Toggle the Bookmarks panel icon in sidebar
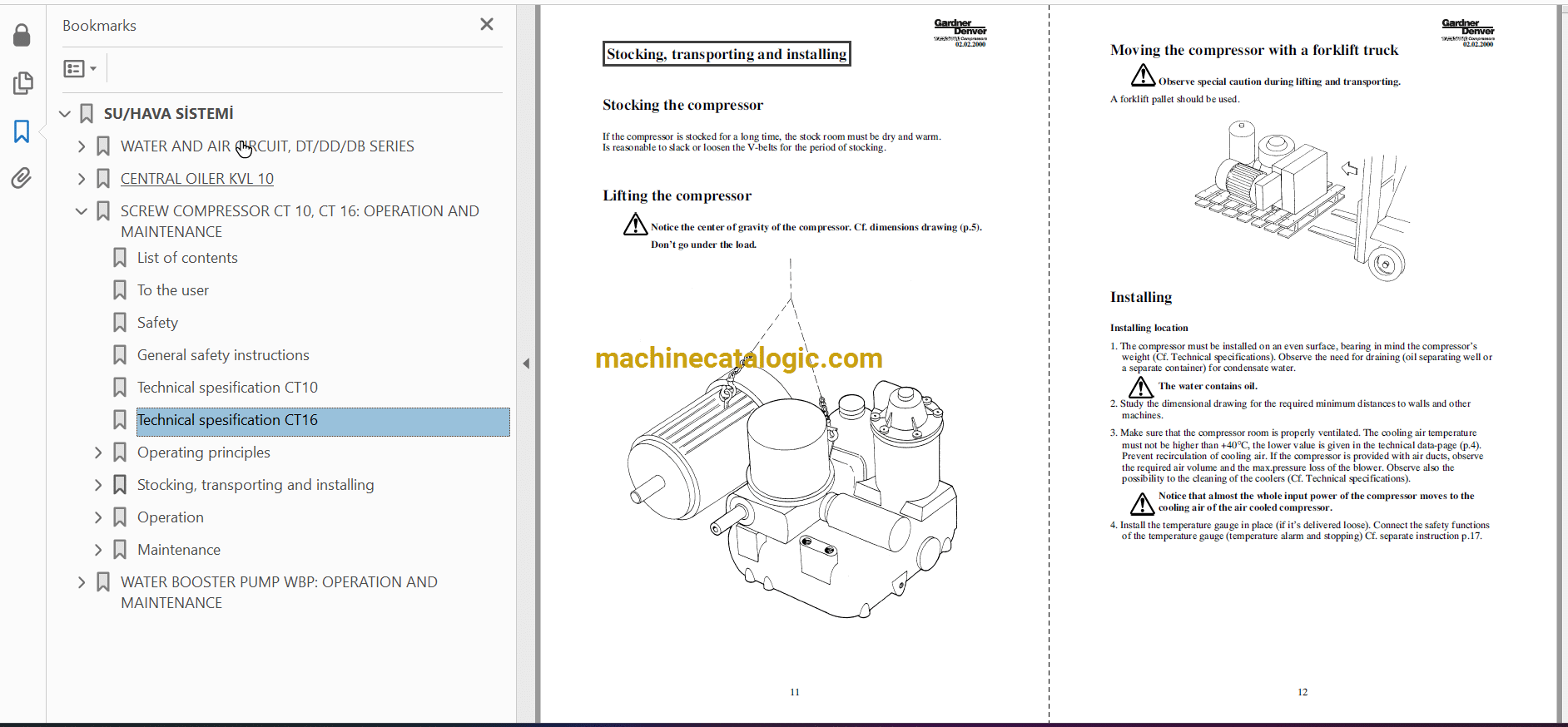Image resolution: width=1568 pixels, height=727 pixels. (22, 131)
